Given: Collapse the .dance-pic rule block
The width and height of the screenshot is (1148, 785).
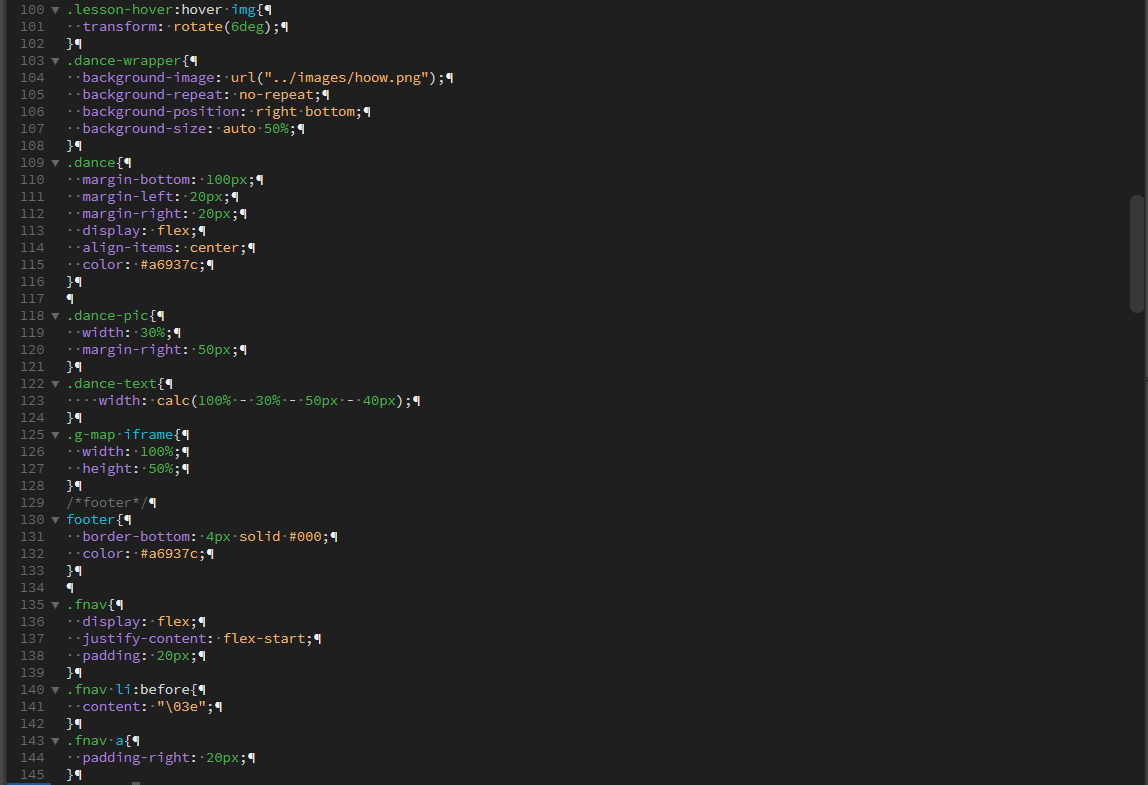Looking at the screenshot, I should pos(55,316).
